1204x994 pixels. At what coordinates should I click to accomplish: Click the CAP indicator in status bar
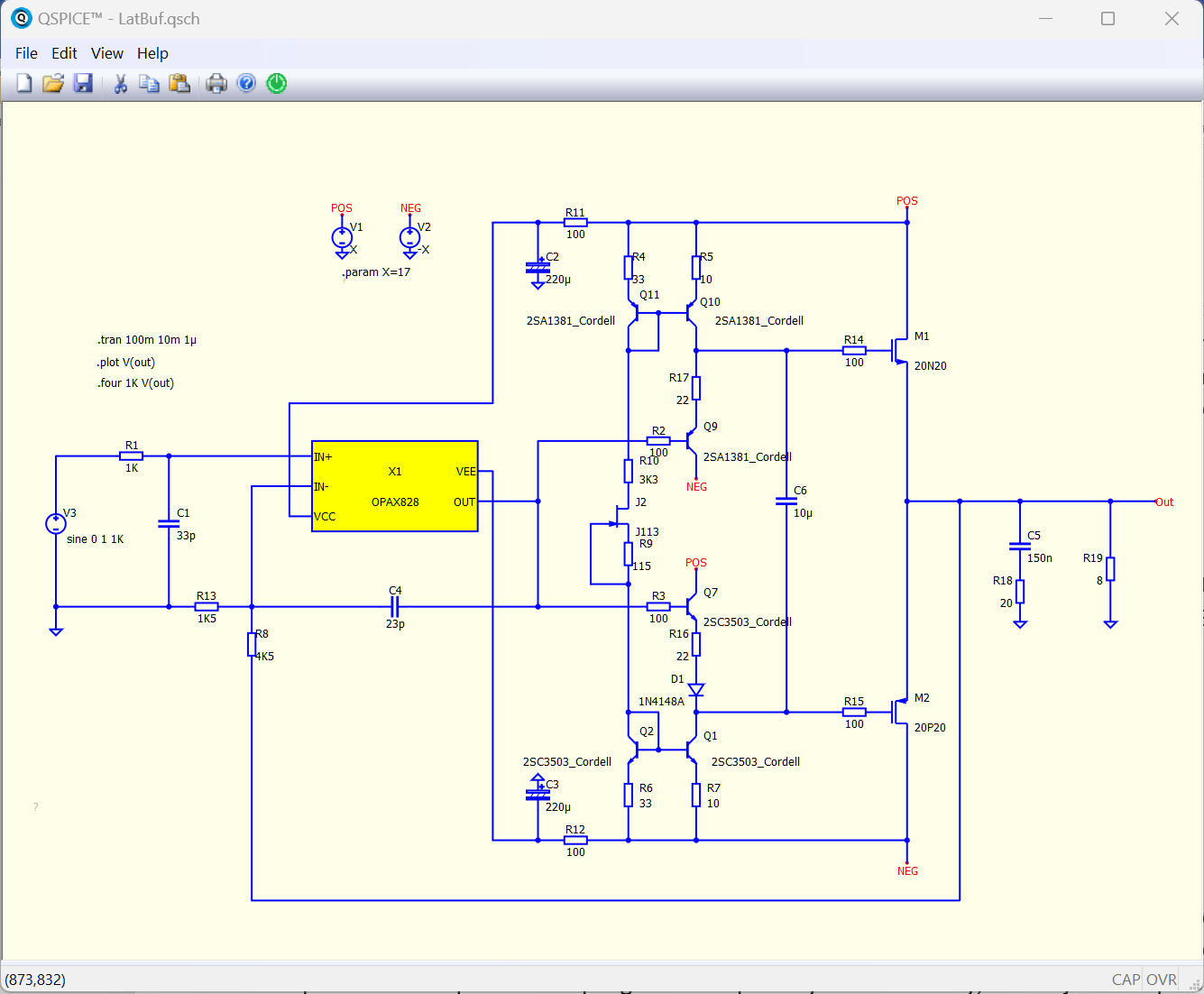coord(1126,980)
